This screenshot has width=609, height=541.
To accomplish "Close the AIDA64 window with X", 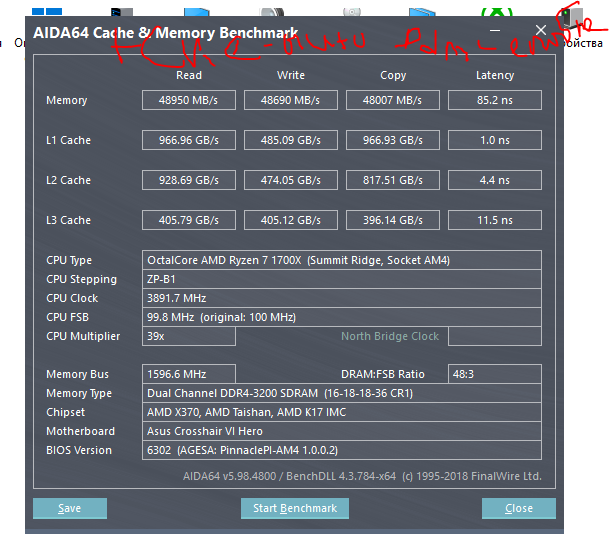I will click(541, 30).
